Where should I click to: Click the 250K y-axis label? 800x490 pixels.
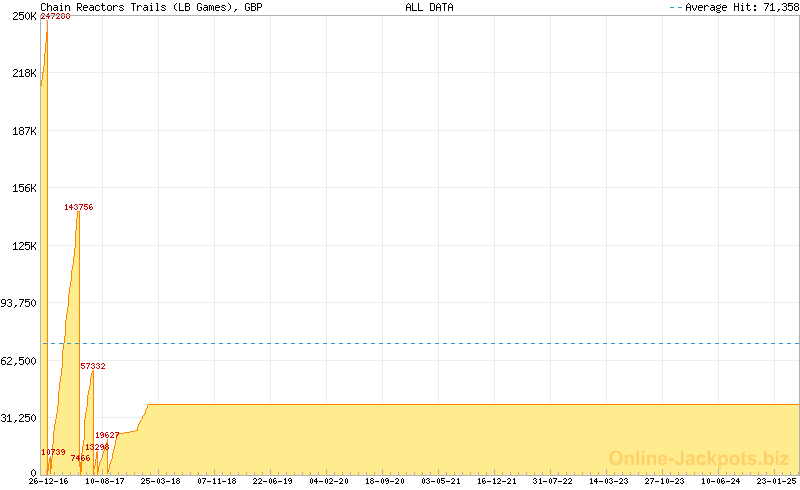24,17
